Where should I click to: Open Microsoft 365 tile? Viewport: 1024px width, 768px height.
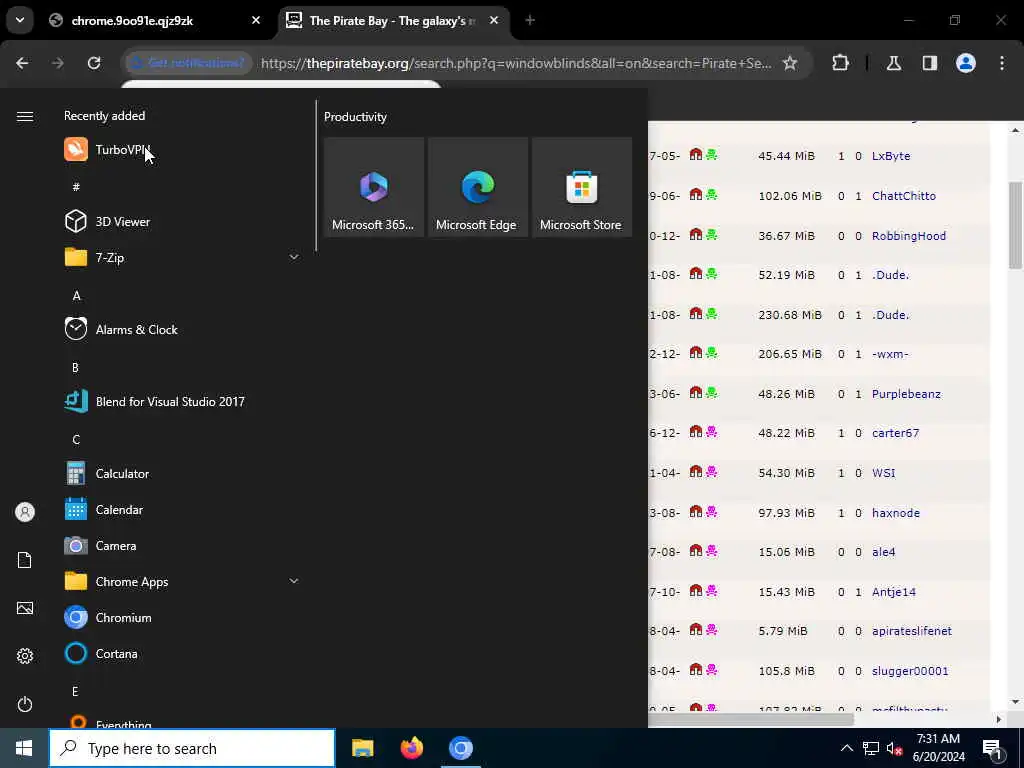point(374,187)
